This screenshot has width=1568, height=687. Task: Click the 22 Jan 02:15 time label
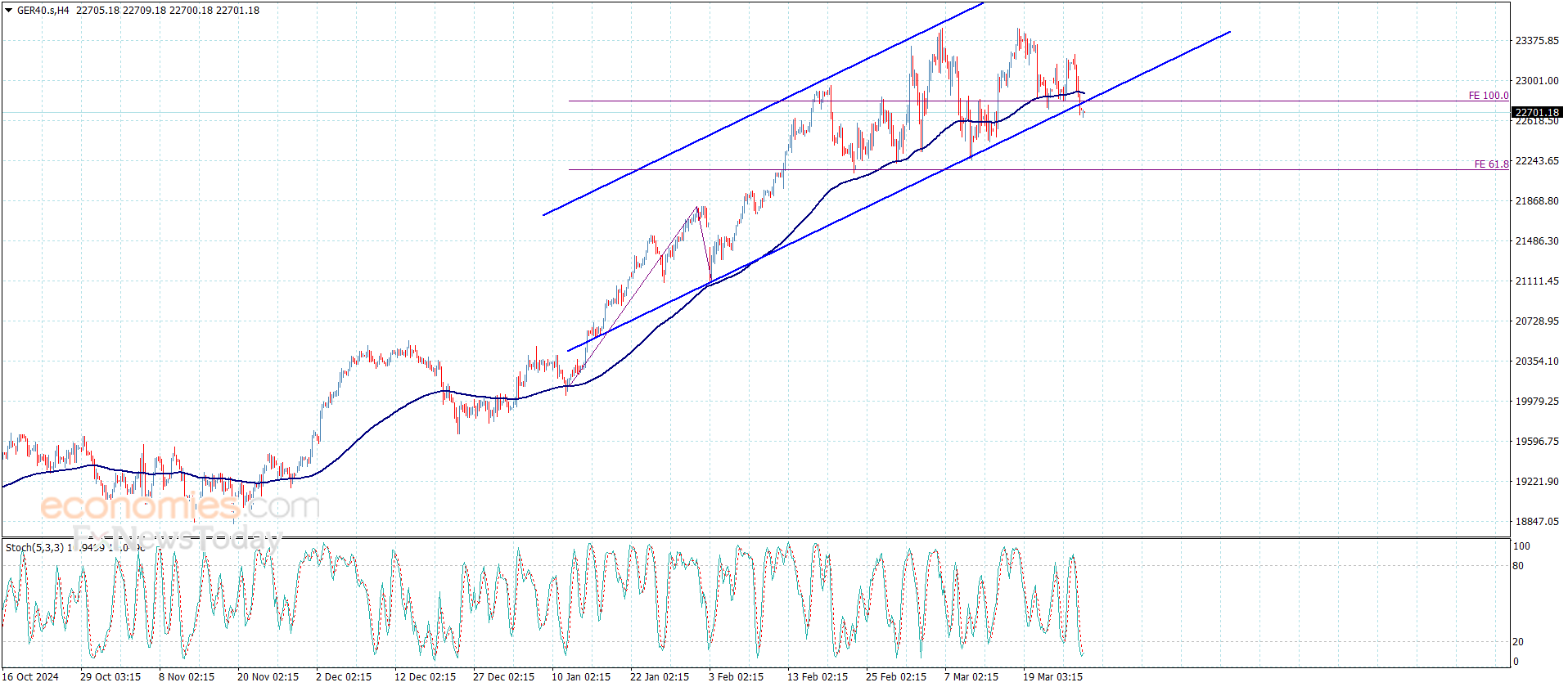[660, 677]
